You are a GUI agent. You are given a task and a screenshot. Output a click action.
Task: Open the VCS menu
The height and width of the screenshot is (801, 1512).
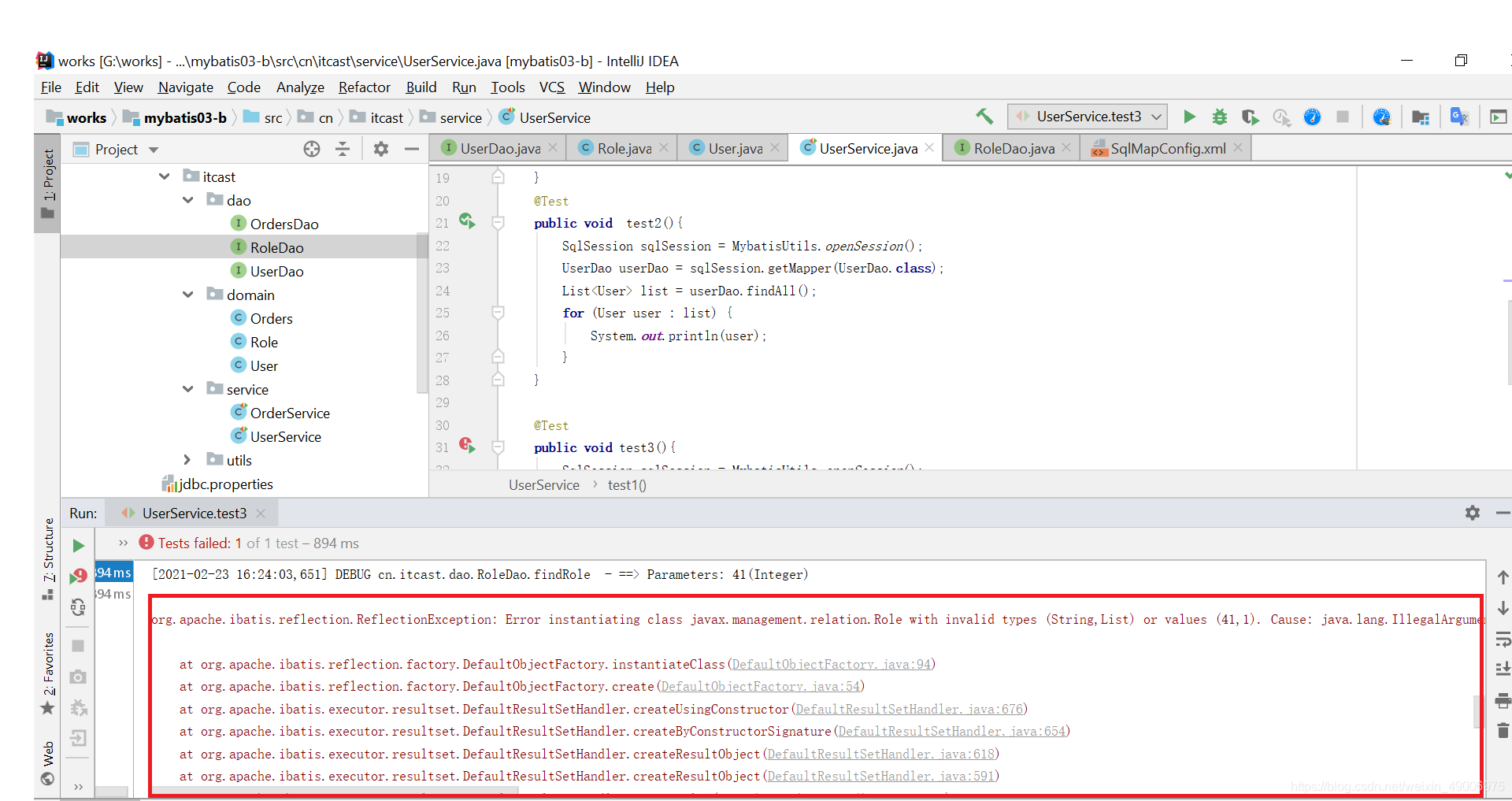[x=551, y=87]
